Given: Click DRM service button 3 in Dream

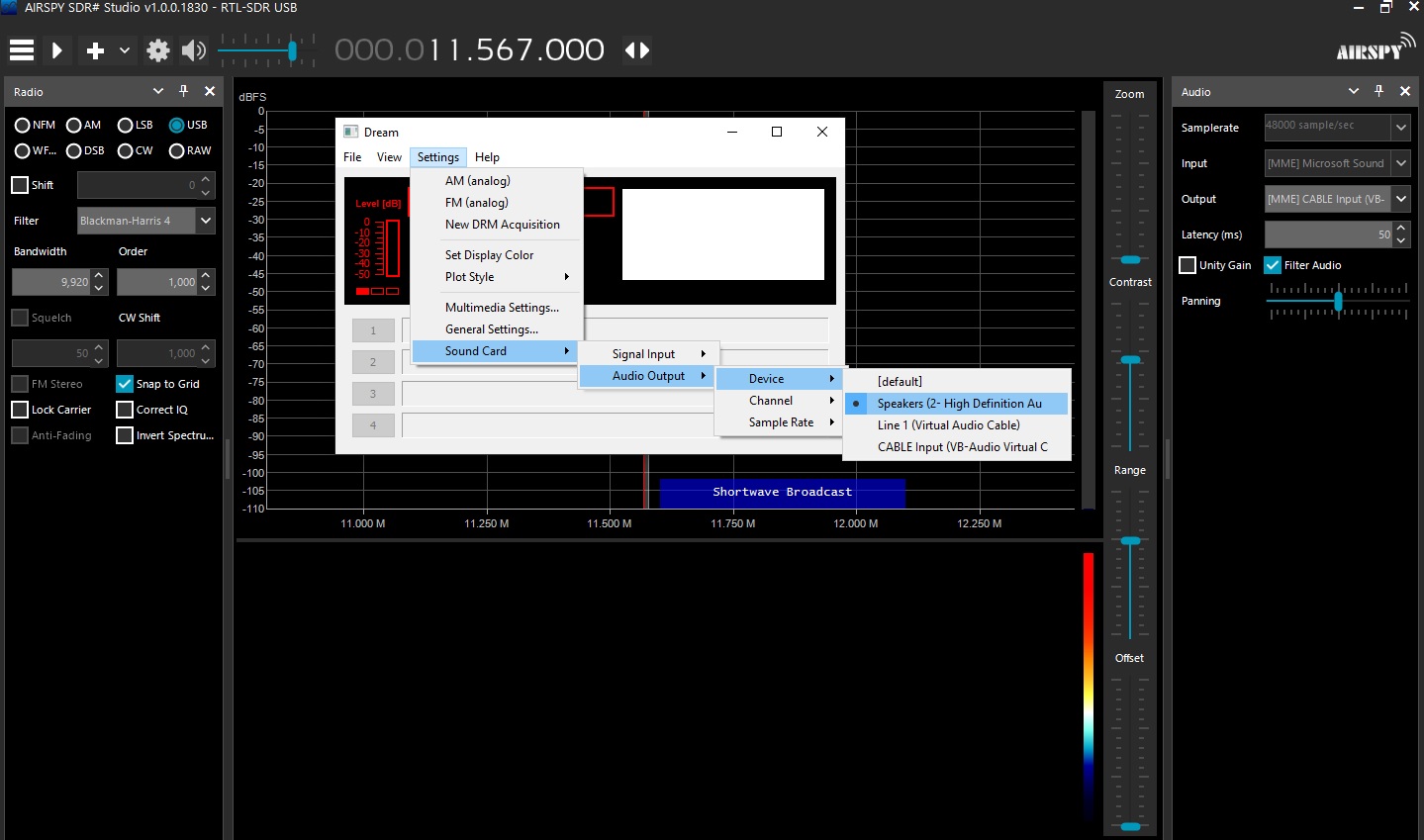Looking at the screenshot, I should (373, 394).
